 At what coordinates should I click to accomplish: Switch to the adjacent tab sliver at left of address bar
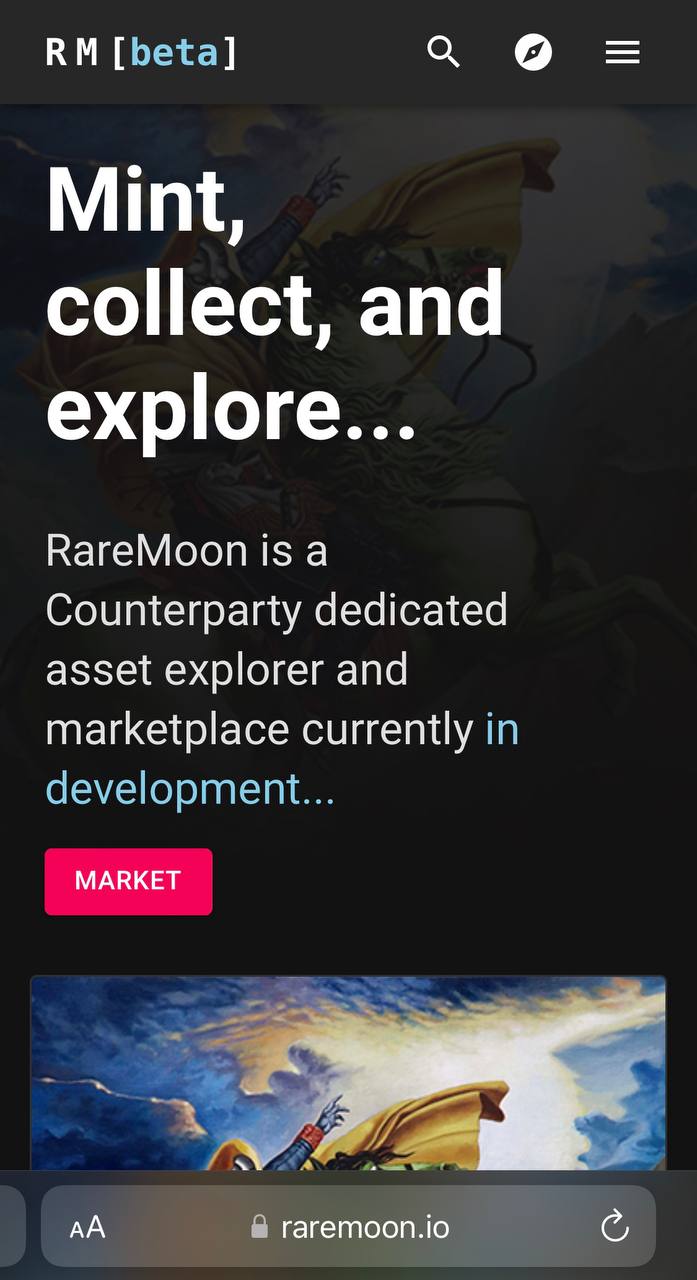(11, 1227)
